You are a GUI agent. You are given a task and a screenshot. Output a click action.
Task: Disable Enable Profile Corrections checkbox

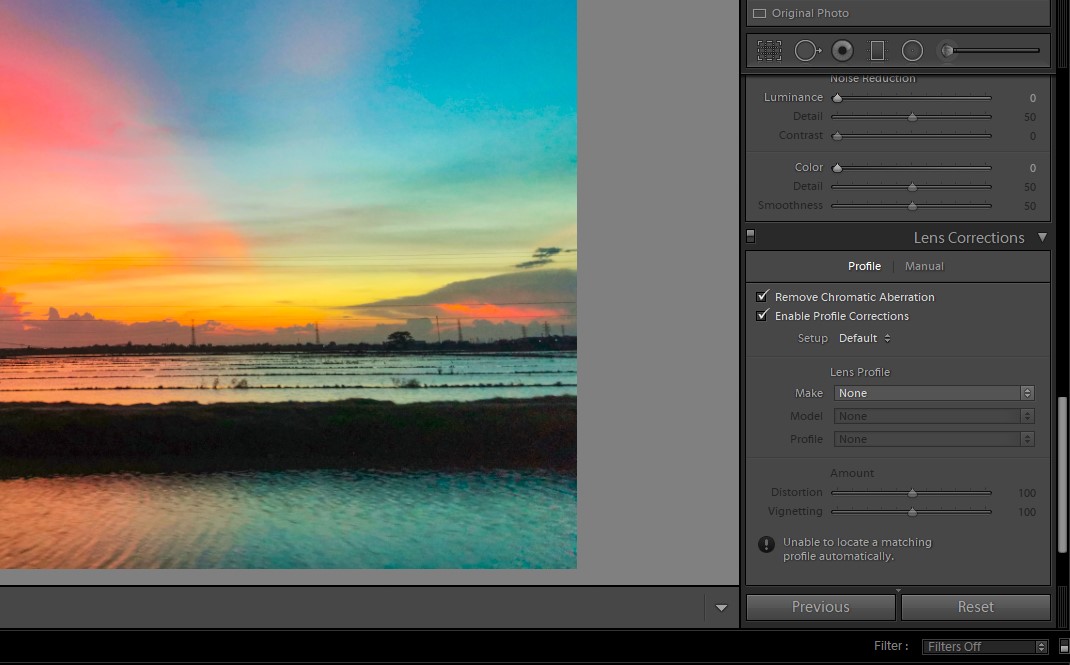(x=763, y=316)
